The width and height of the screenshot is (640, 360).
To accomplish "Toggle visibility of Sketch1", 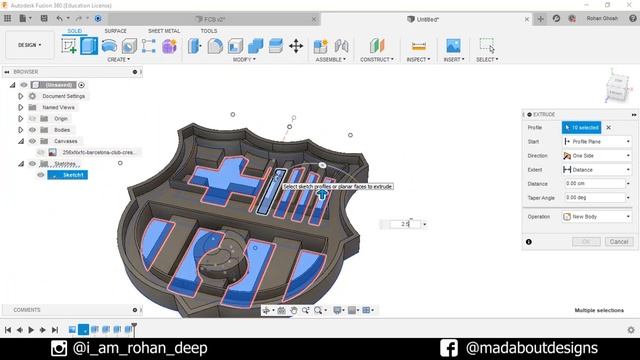I will tap(40, 175).
